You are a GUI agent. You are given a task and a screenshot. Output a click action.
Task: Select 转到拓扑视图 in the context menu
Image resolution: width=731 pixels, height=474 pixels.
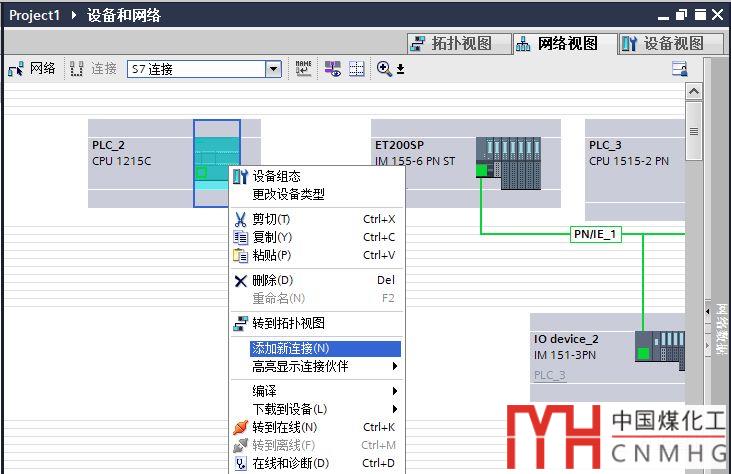click(x=317, y=323)
